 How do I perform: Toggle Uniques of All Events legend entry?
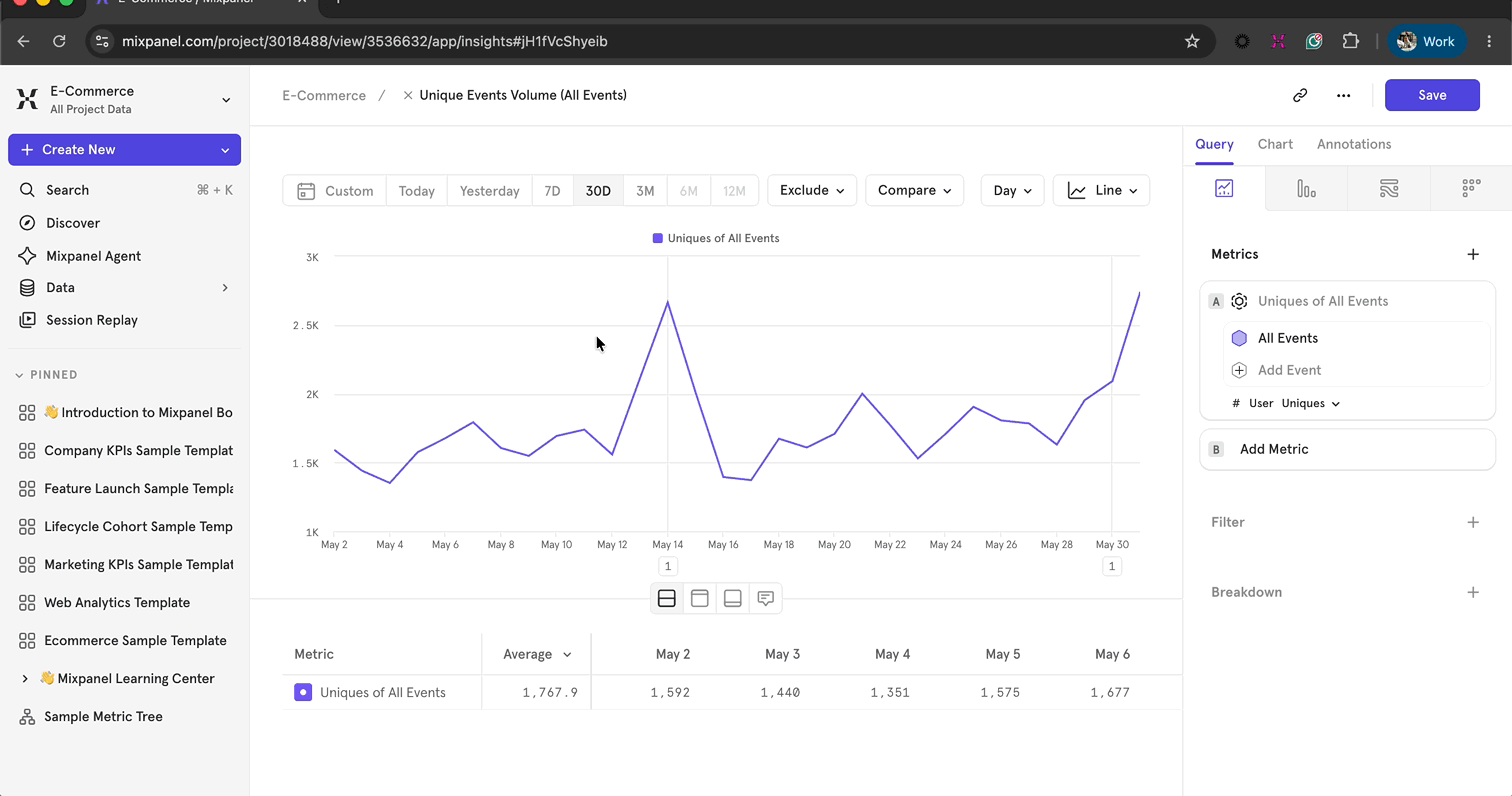click(x=716, y=238)
